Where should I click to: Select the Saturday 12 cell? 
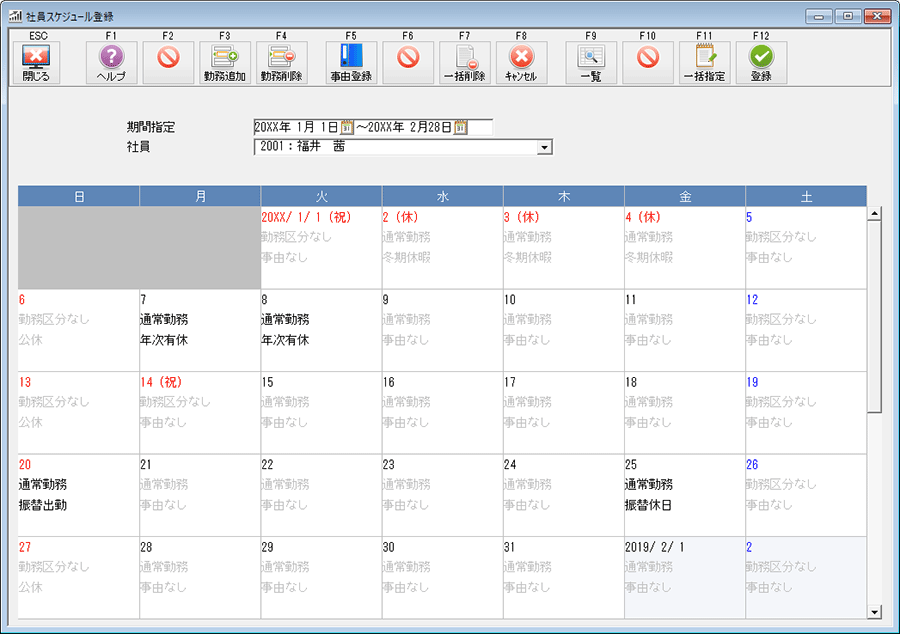(x=806, y=330)
